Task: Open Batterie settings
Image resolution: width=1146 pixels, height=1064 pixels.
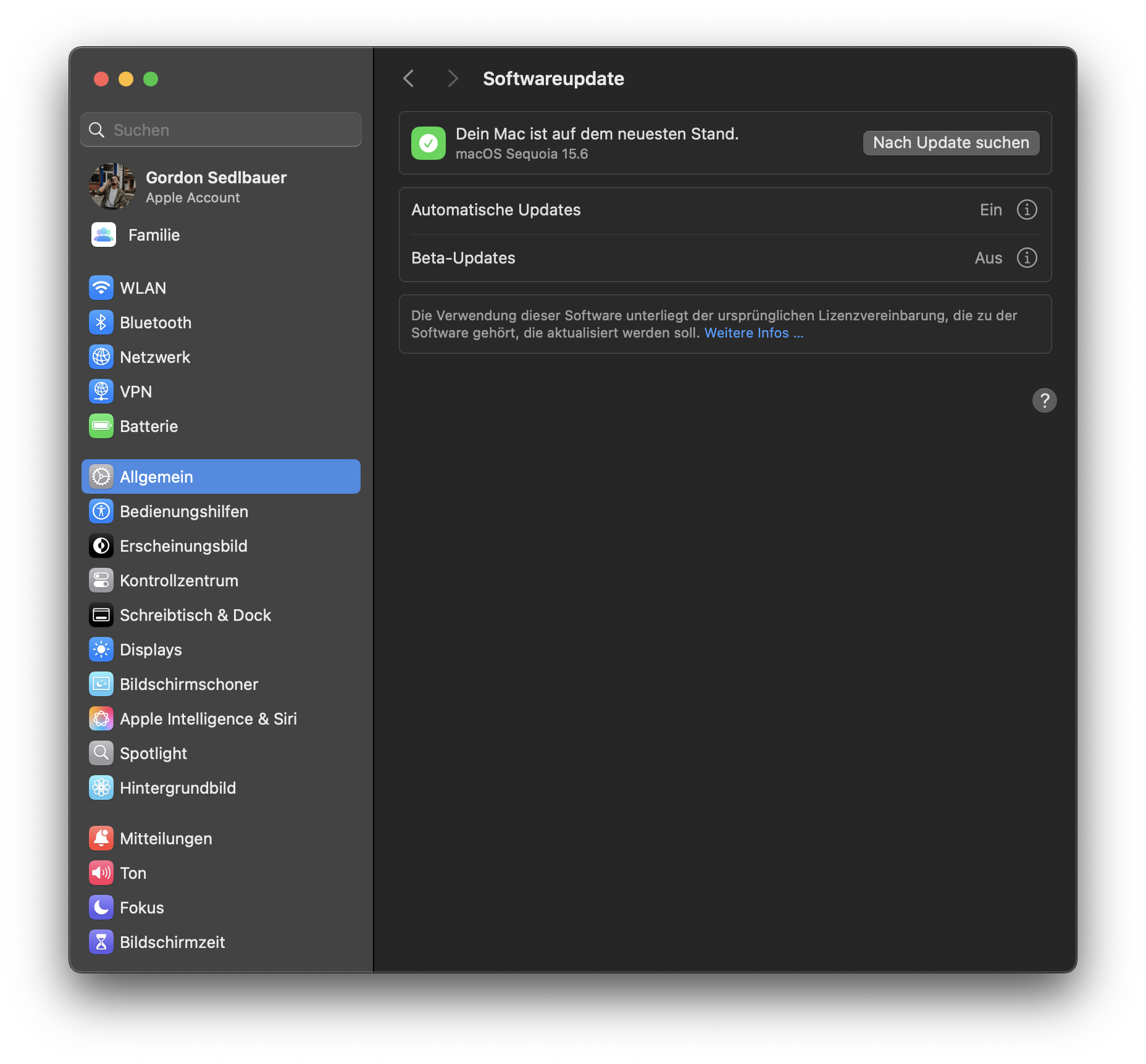Action: pos(101,426)
